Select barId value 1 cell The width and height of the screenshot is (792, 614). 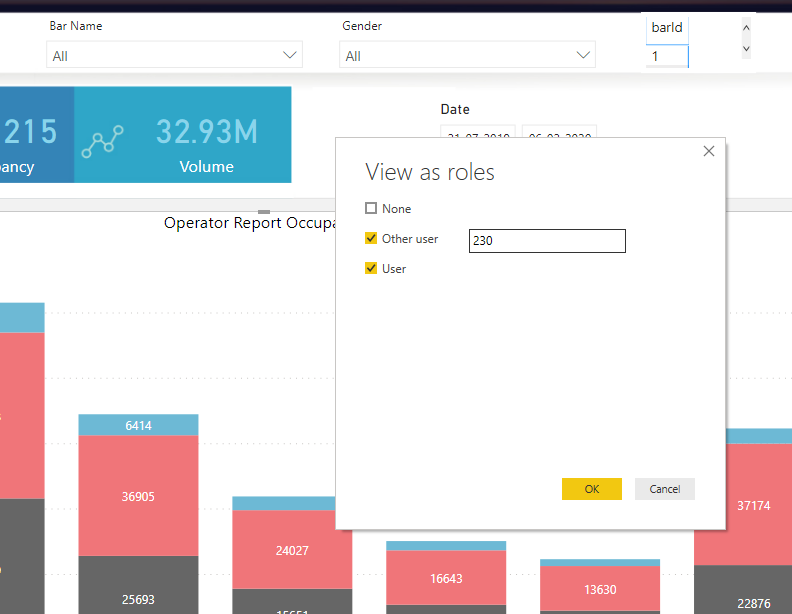coord(667,56)
